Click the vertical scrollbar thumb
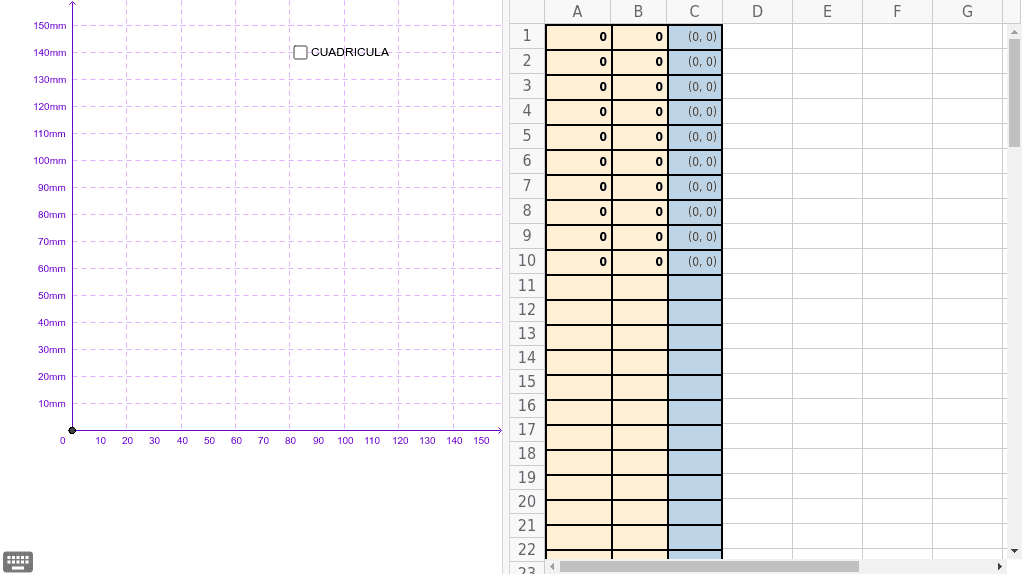The width and height of the screenshot is (1024, 576). pyautogui.click(x=1014, y=93)
